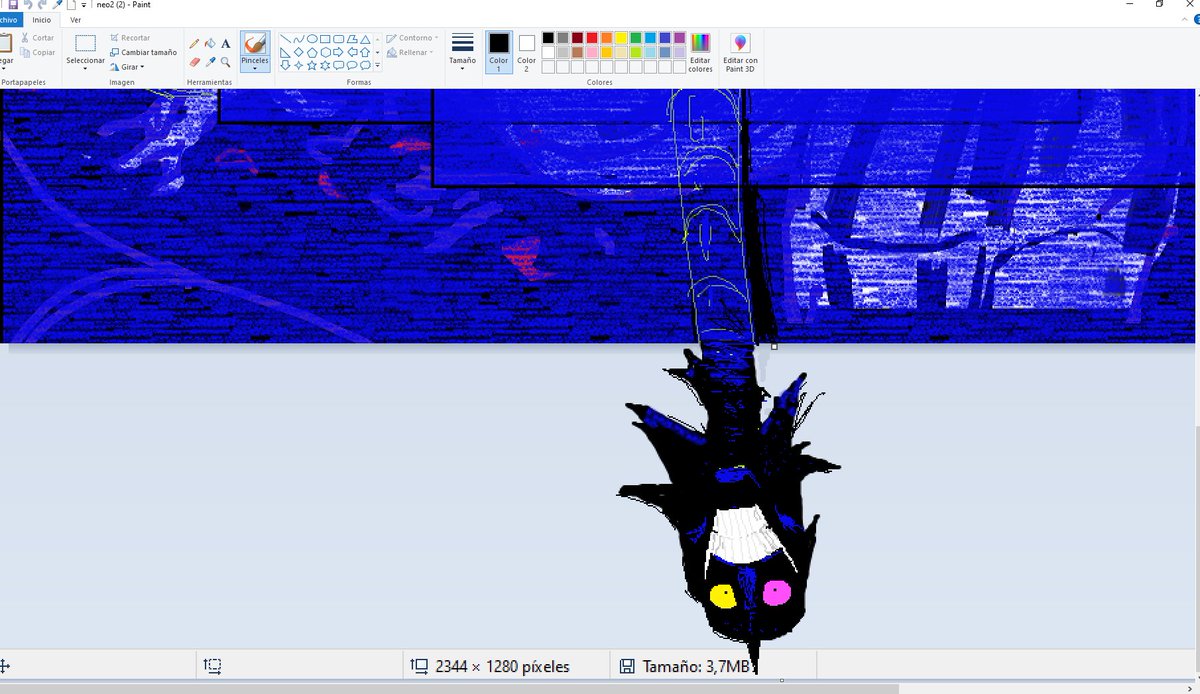Choose the Hexagon shape

325,52
